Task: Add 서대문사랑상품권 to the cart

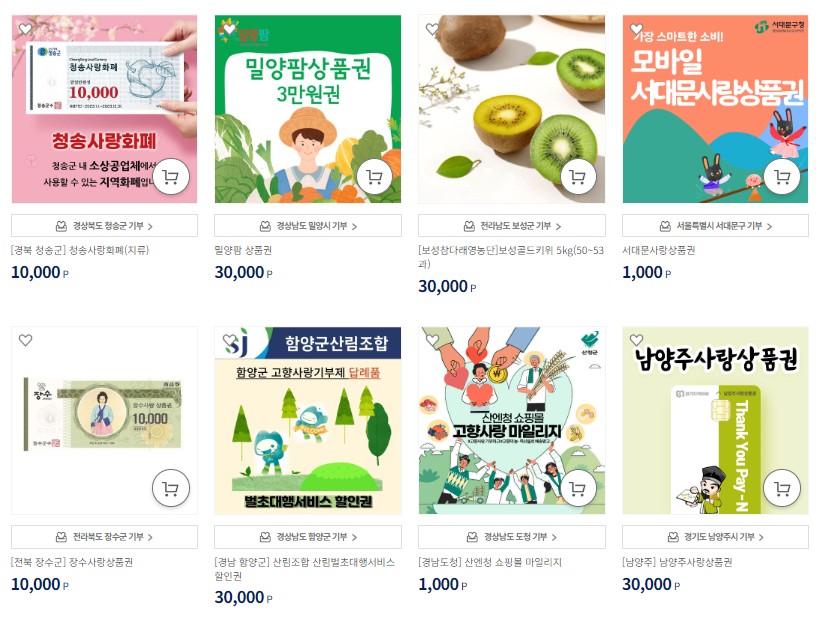Action: click(782, 177)
